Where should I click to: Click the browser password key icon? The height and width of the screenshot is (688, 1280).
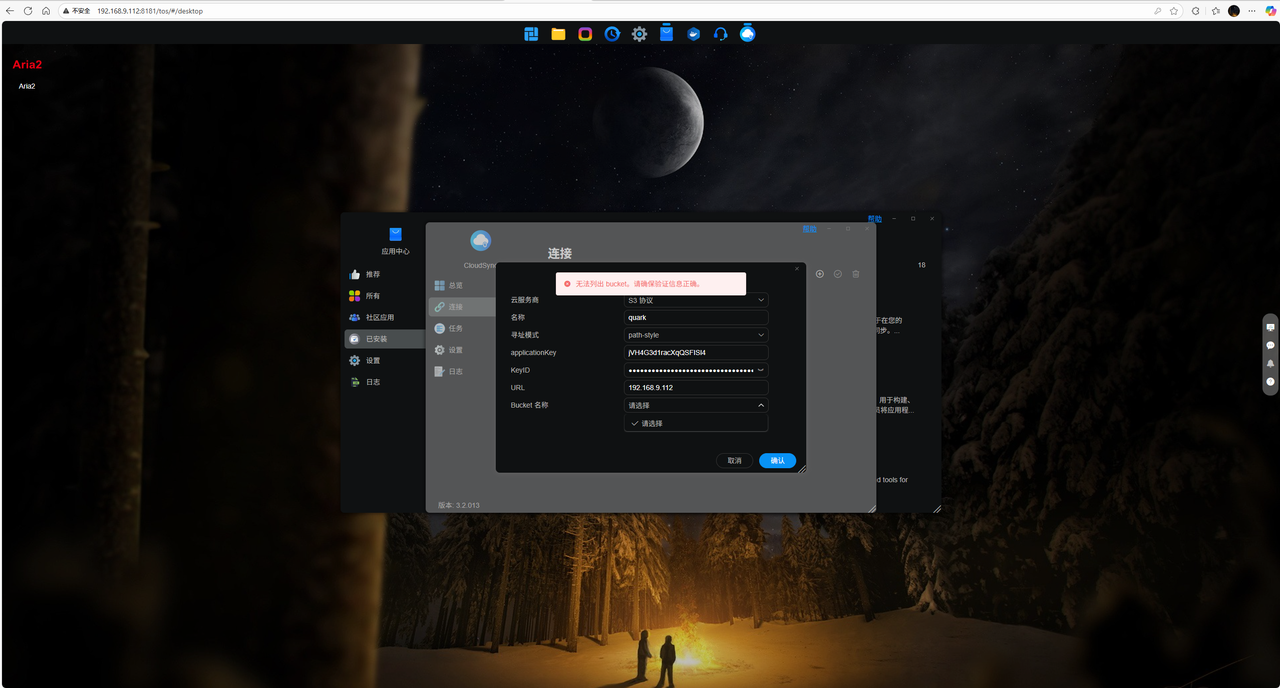click(x=1158, y=10)
